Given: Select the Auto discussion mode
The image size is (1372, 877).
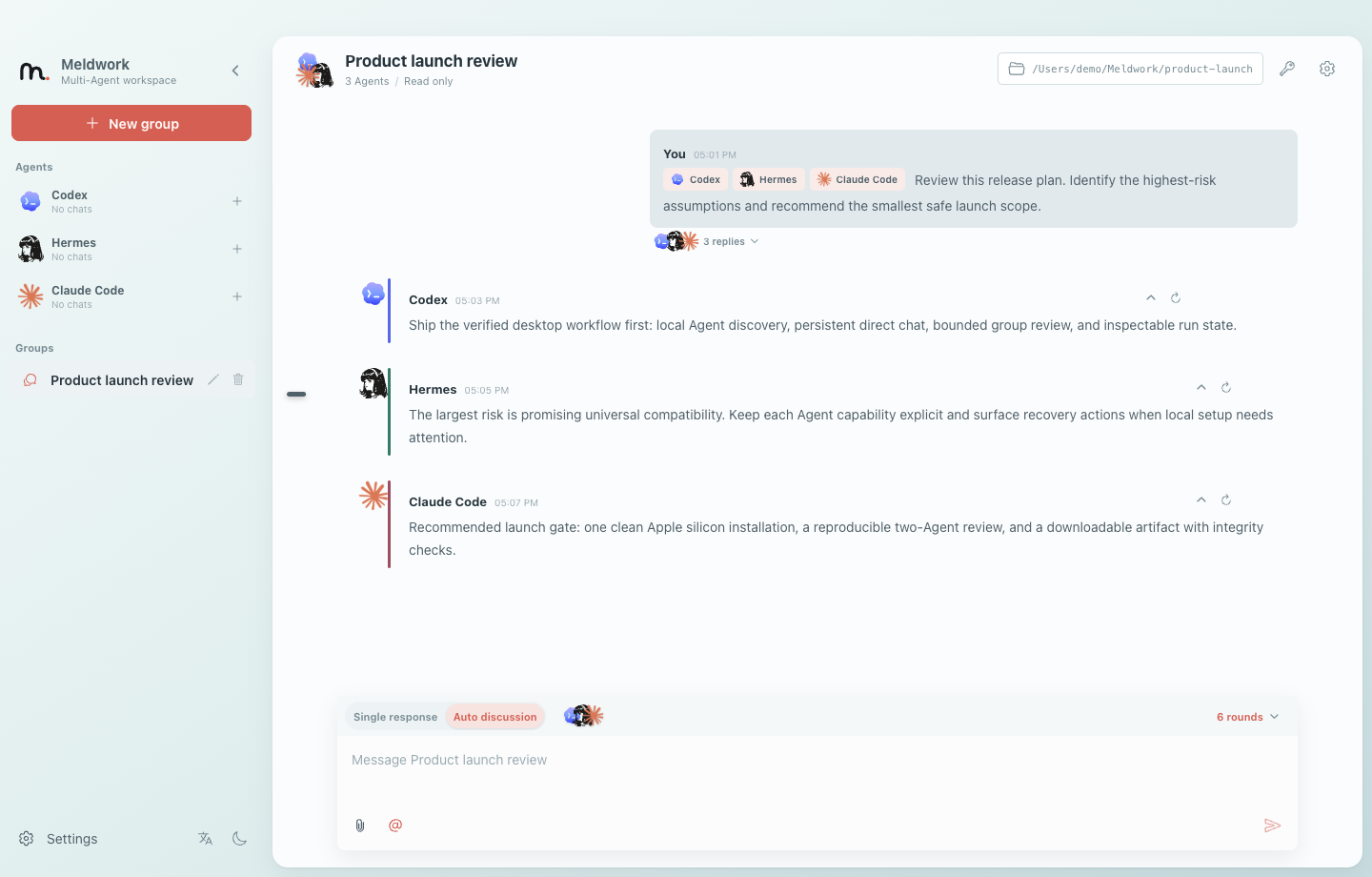Looking at the screenshot, I should 495,717.
